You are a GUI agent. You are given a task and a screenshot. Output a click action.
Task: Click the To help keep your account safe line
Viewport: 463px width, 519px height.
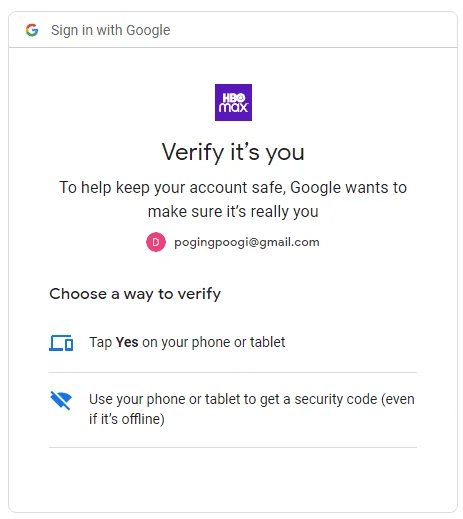point(233,188)
